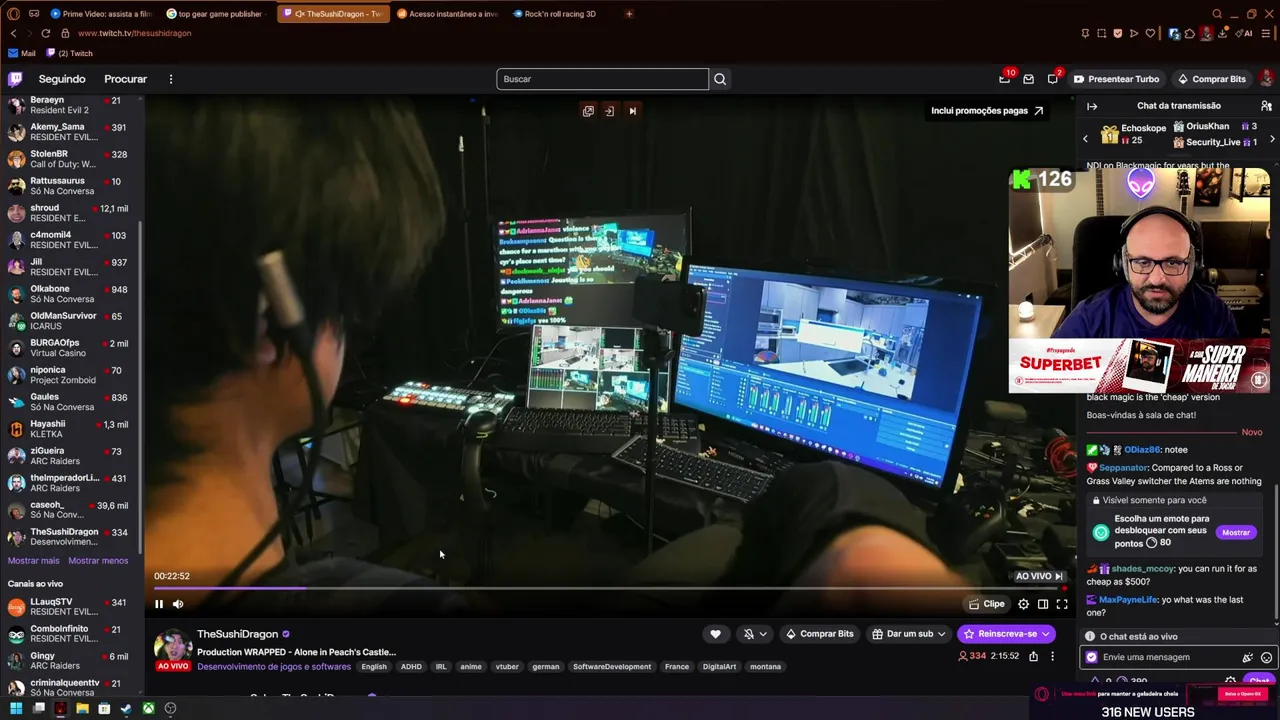This screenshot has width=1280, height=720.
Task: Click the heart follow button
Action: tap(715, 634)
